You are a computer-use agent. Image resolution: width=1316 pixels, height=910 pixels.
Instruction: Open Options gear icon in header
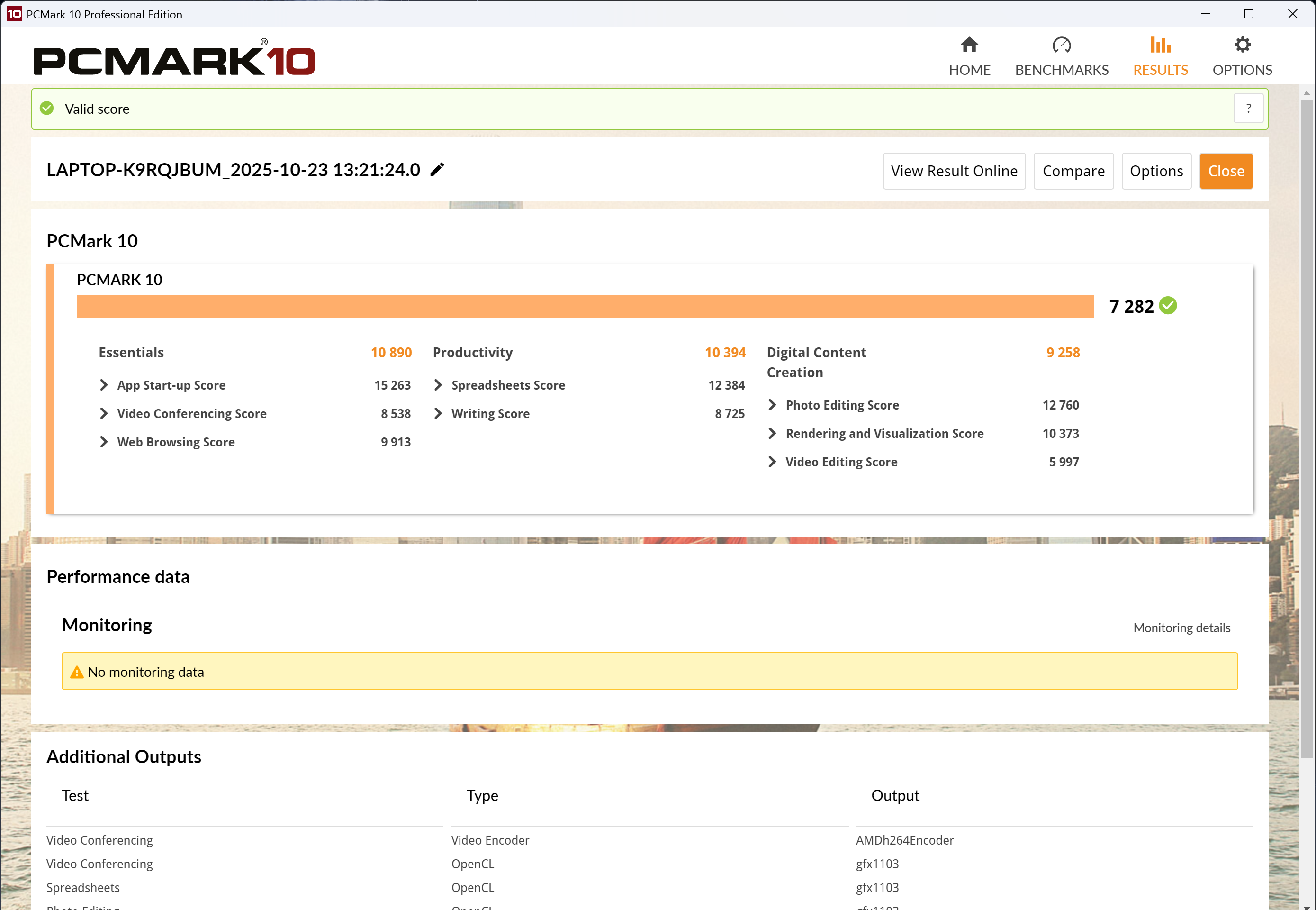pyautogui.click(x=1242, y=45)
